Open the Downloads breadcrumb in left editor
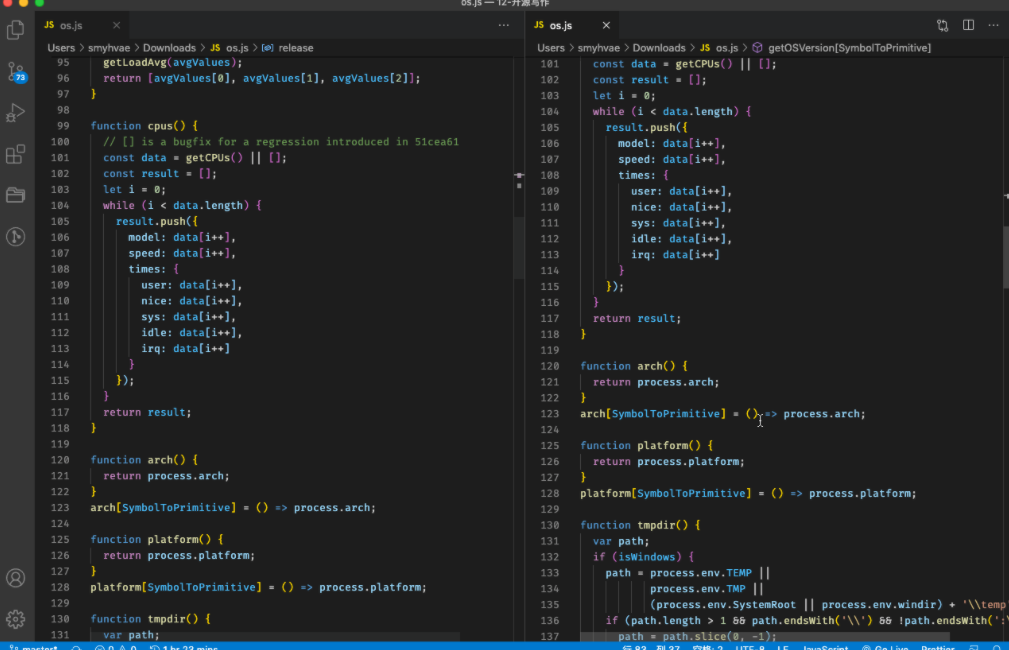The width and height of the screenshot is (1009, 650). [x=169, y=48]
